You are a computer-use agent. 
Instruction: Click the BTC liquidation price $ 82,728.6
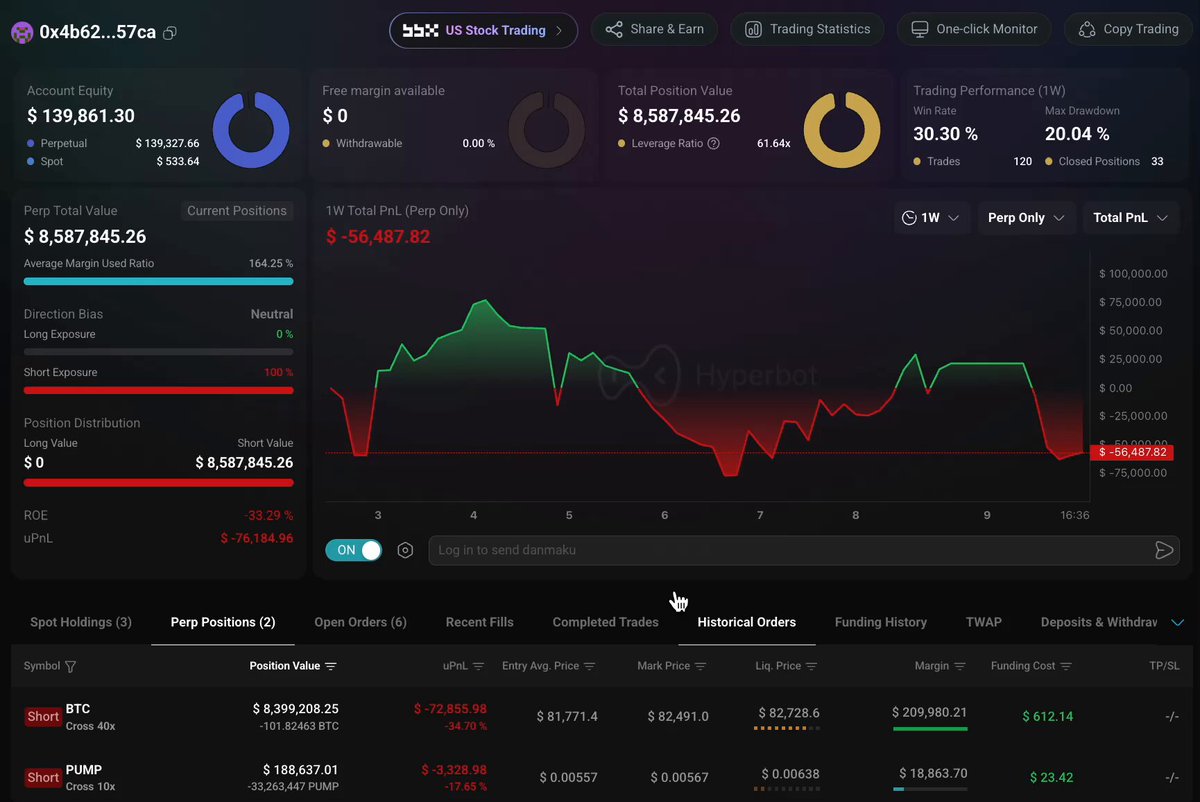790,714
